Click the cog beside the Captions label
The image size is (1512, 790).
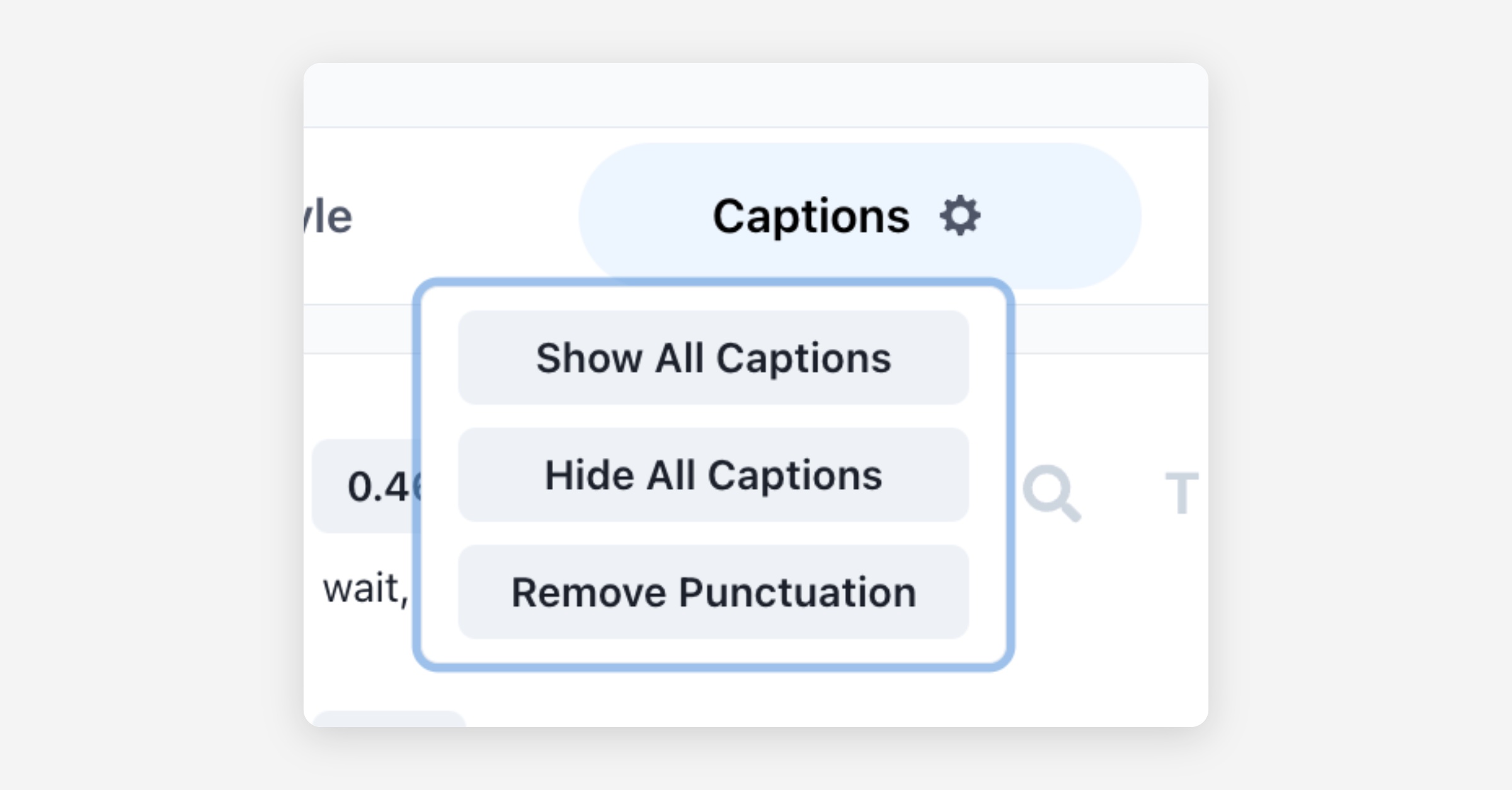click(x=959, y=216)
